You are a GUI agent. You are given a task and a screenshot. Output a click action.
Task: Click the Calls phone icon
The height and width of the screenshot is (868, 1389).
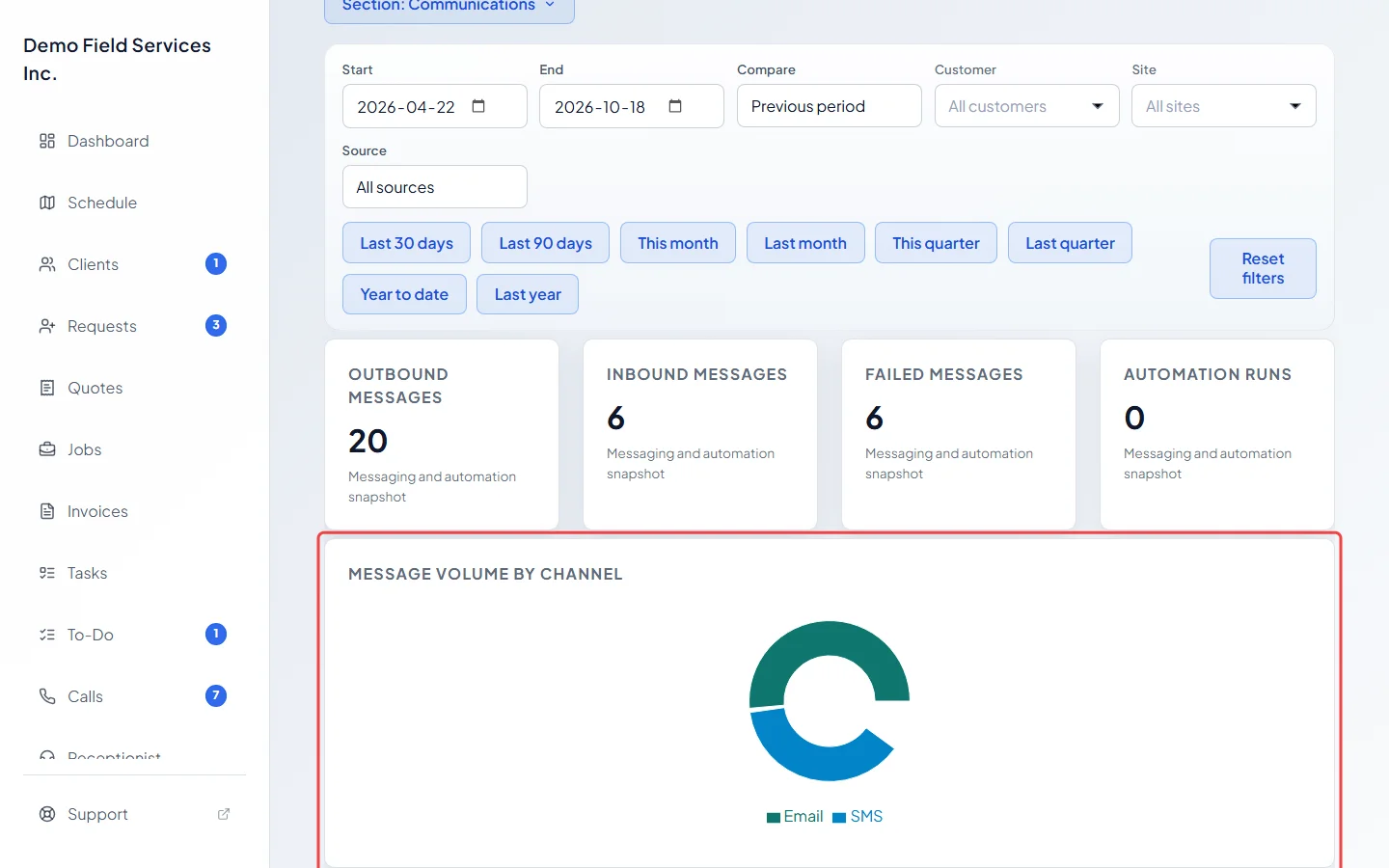pyautogui.click(x=47, y=696)
